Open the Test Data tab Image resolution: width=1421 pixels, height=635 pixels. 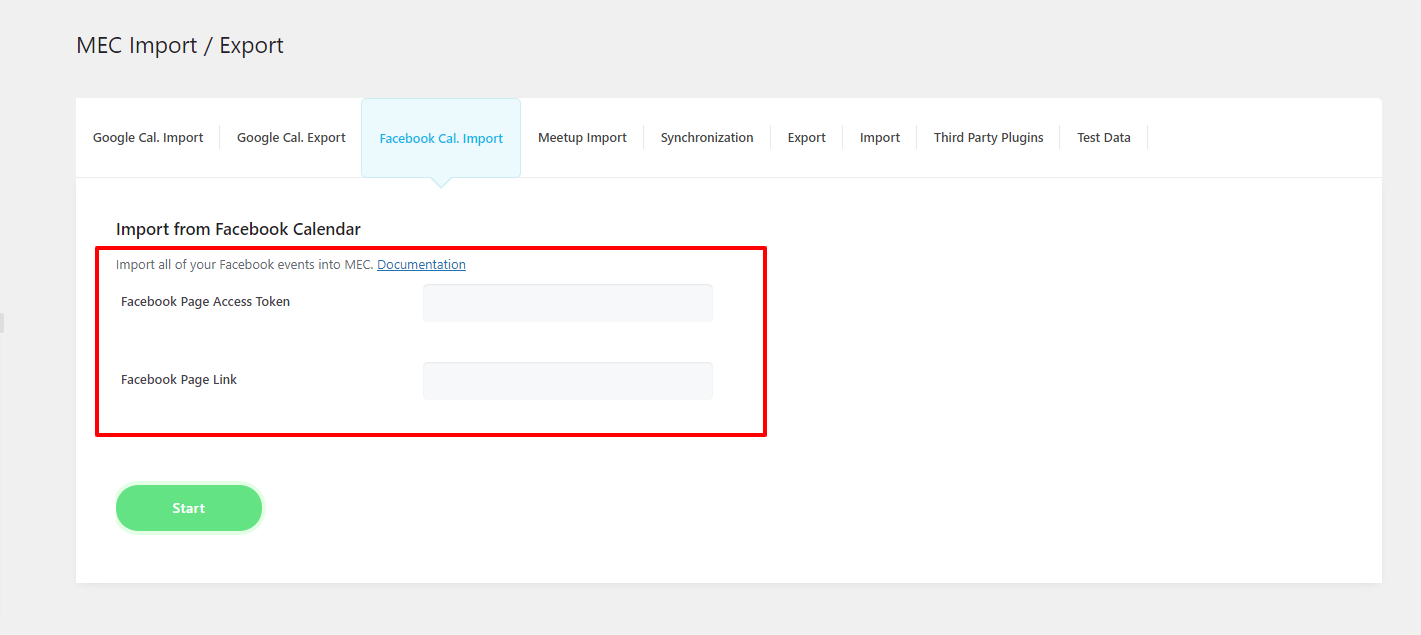(1104, 138)
